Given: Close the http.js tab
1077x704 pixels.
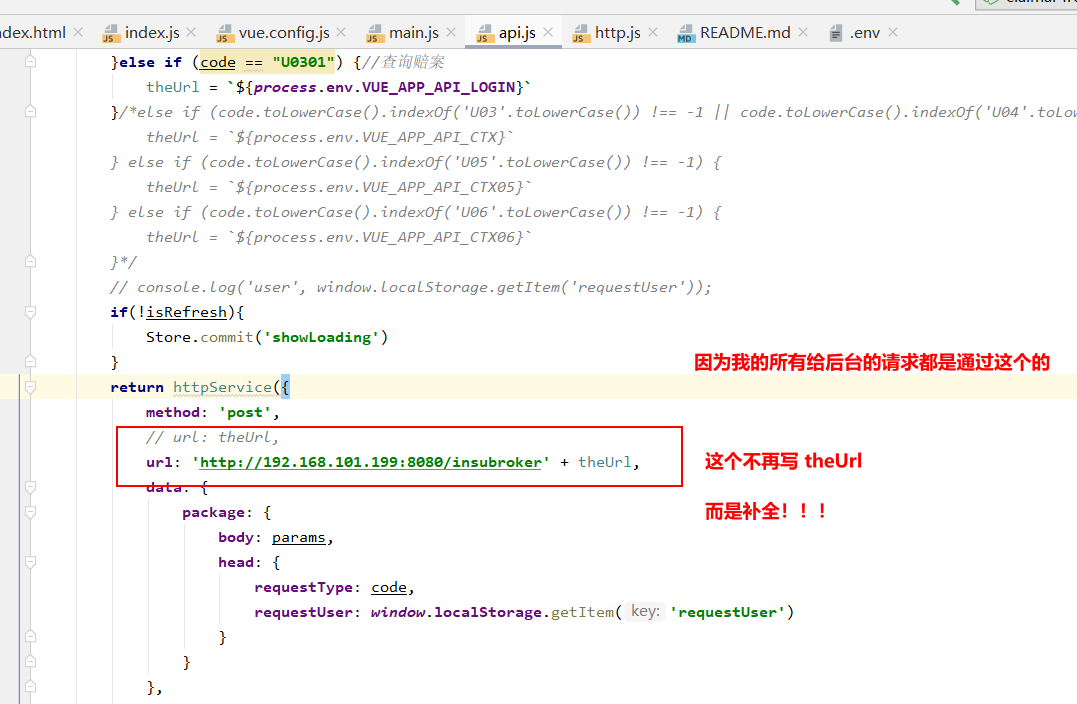Looking at the screenshot, I should tap(653, 32).
